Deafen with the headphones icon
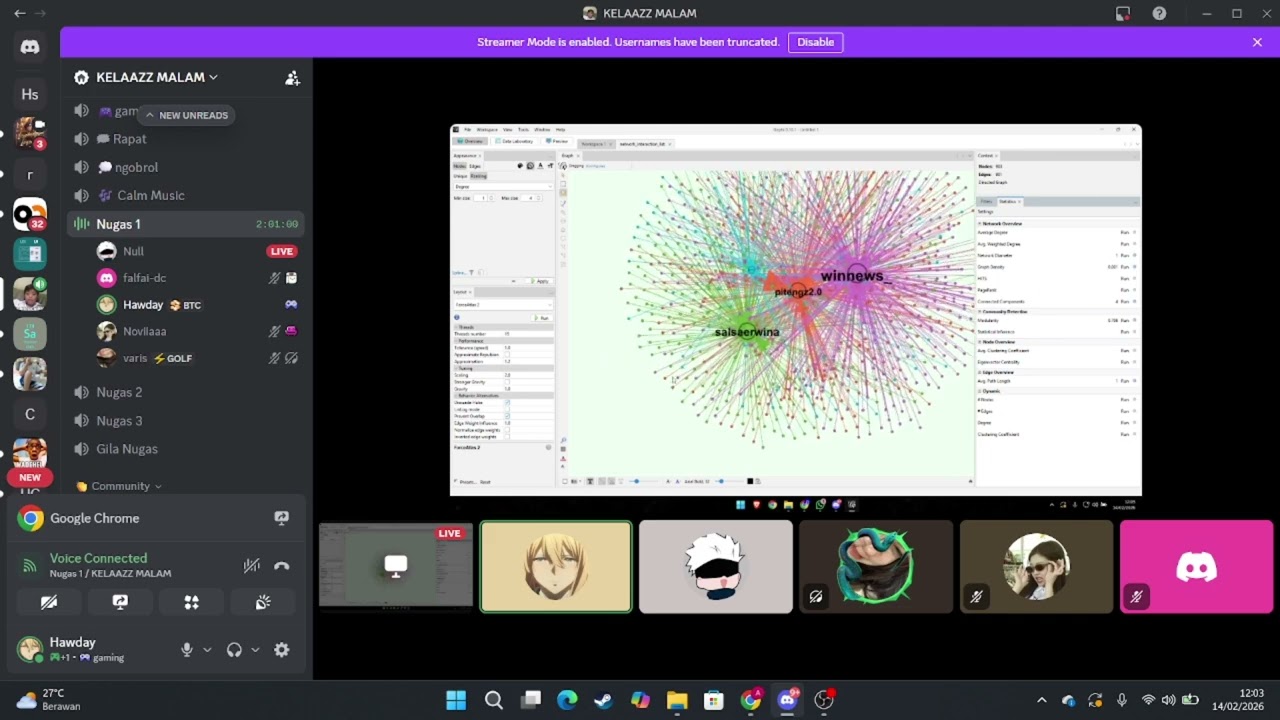 point(234,650)
